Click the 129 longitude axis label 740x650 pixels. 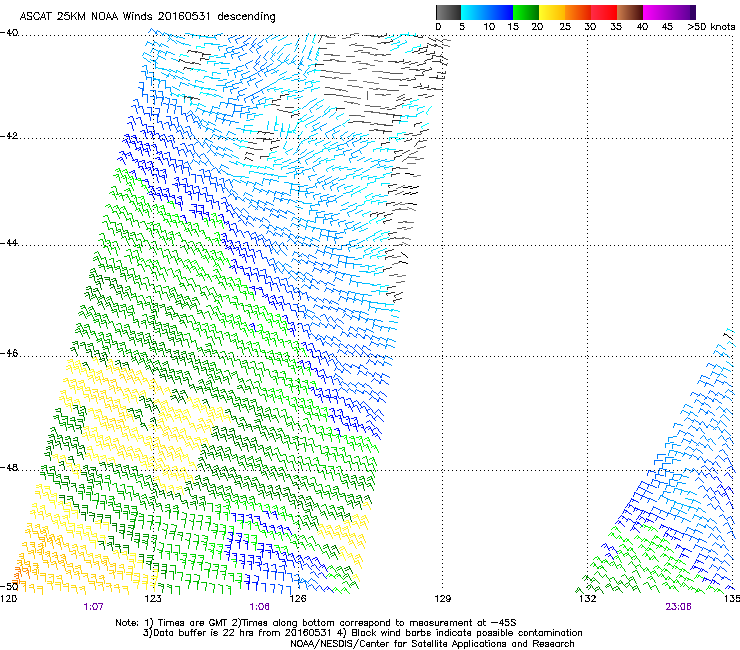443,599
